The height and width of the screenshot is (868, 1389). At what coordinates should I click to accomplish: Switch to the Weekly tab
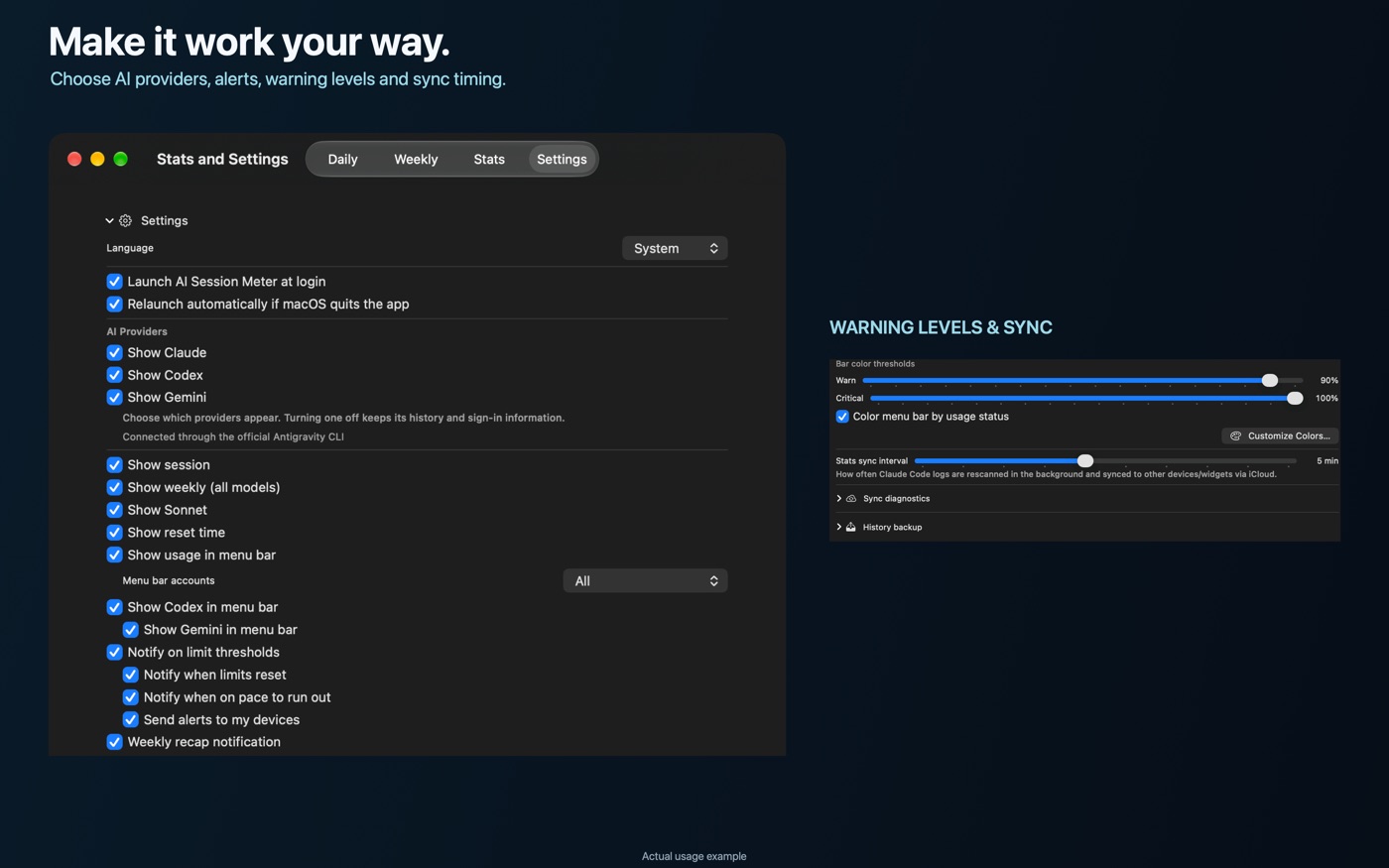(416, 159)
